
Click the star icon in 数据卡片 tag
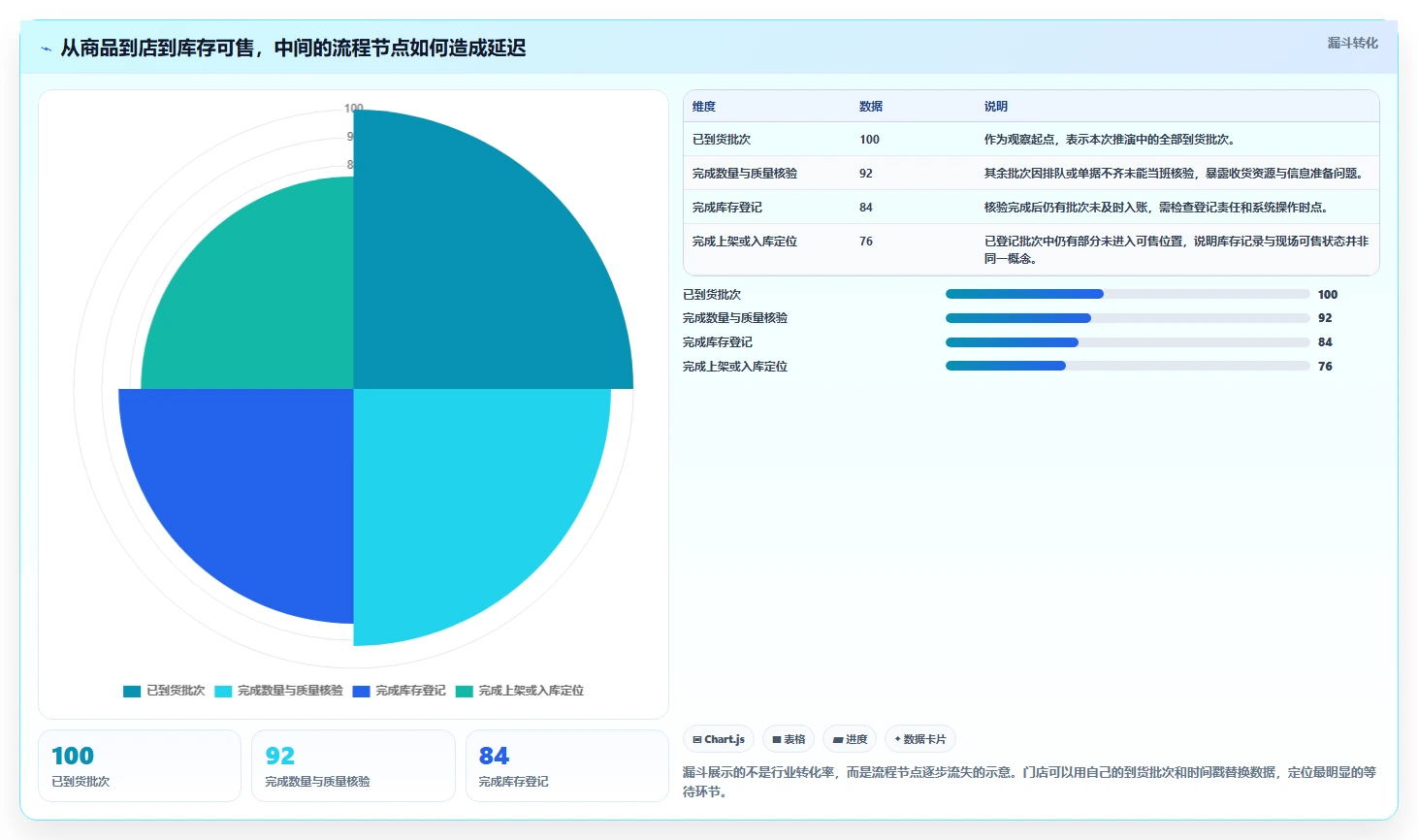pos(897,739)
